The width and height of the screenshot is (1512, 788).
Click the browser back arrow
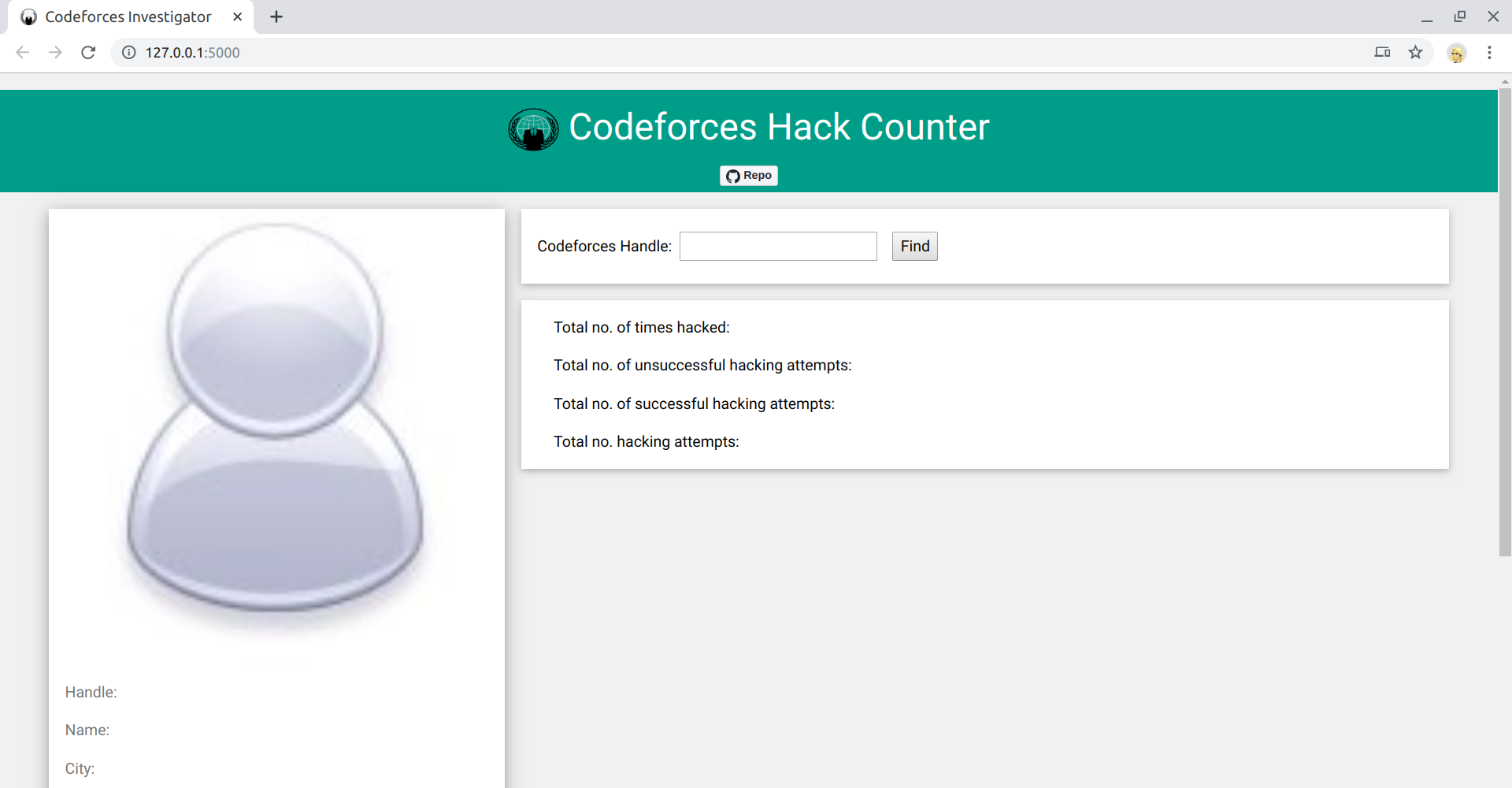tap(22, 52)
